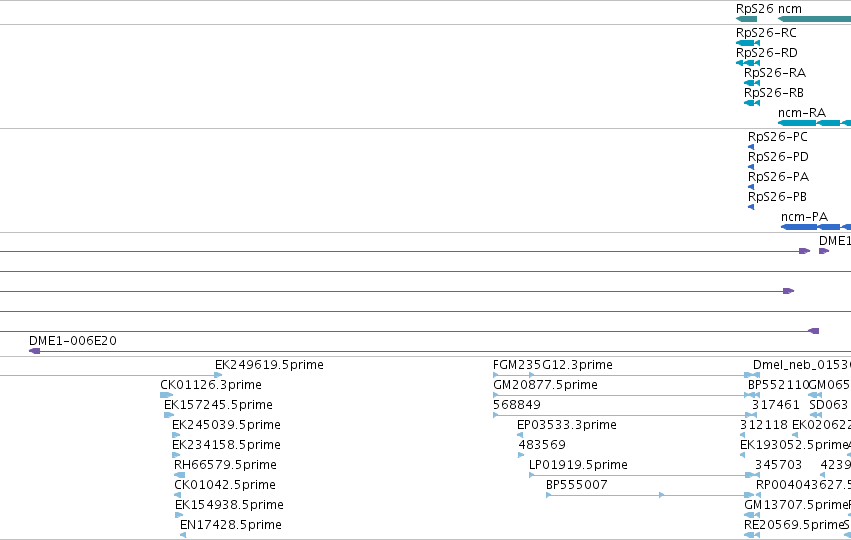Select the RpS26-RB transcript label
The width and height of the screenshot is (851, 540).
[x=773, y=93]
